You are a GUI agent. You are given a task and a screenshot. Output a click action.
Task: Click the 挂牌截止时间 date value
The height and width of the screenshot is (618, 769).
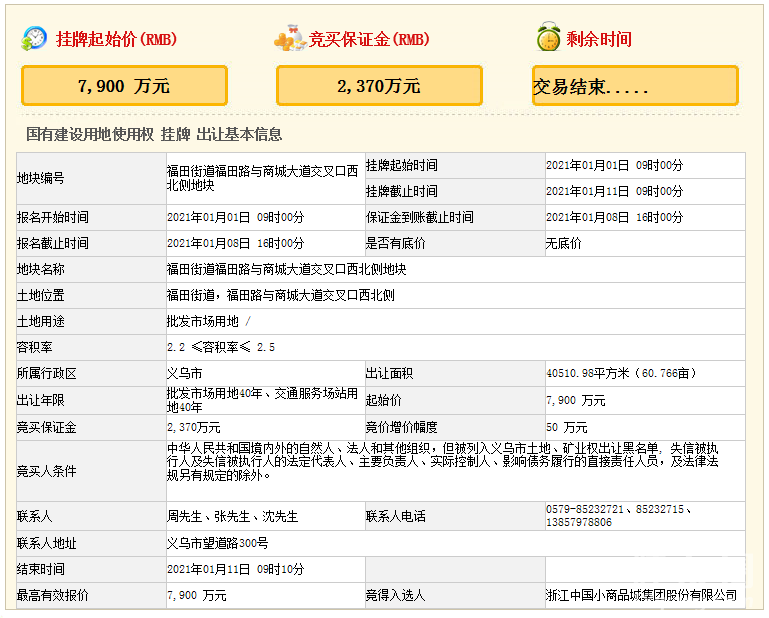[x=615, y=191]
